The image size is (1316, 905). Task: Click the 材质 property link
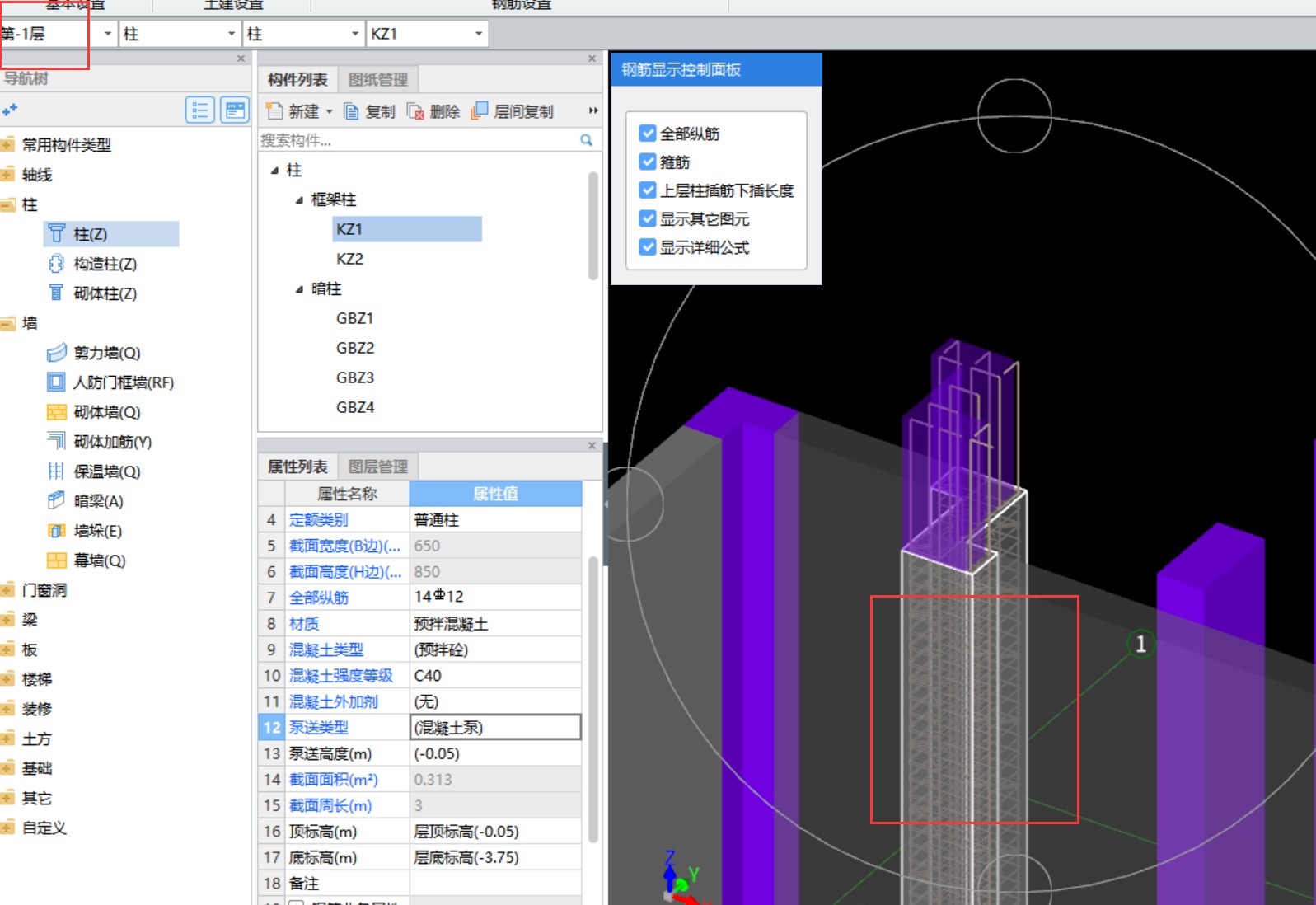tap(304, 624)
